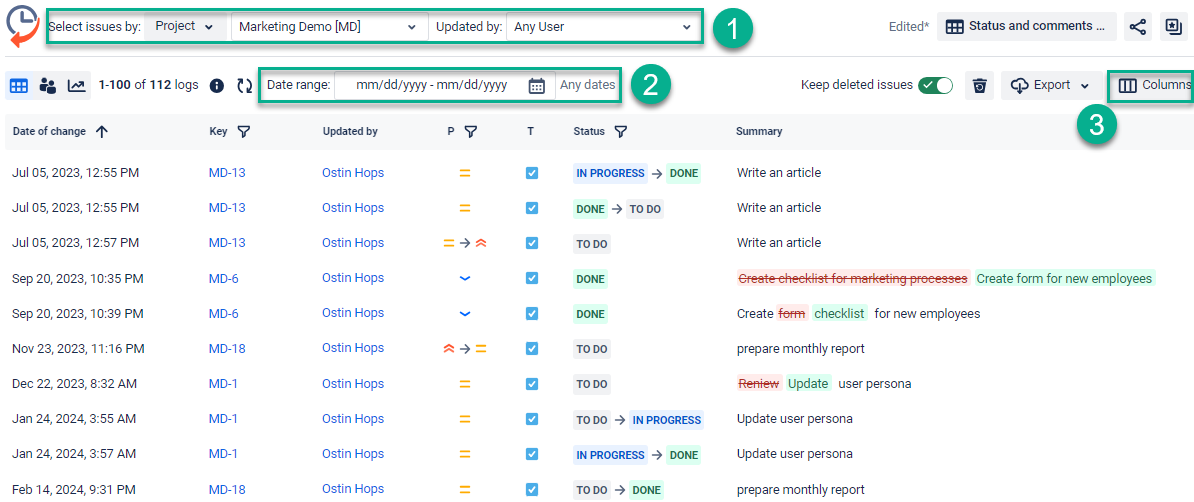
Task: Open the Export menu
Action: [x=1050, y=86]
